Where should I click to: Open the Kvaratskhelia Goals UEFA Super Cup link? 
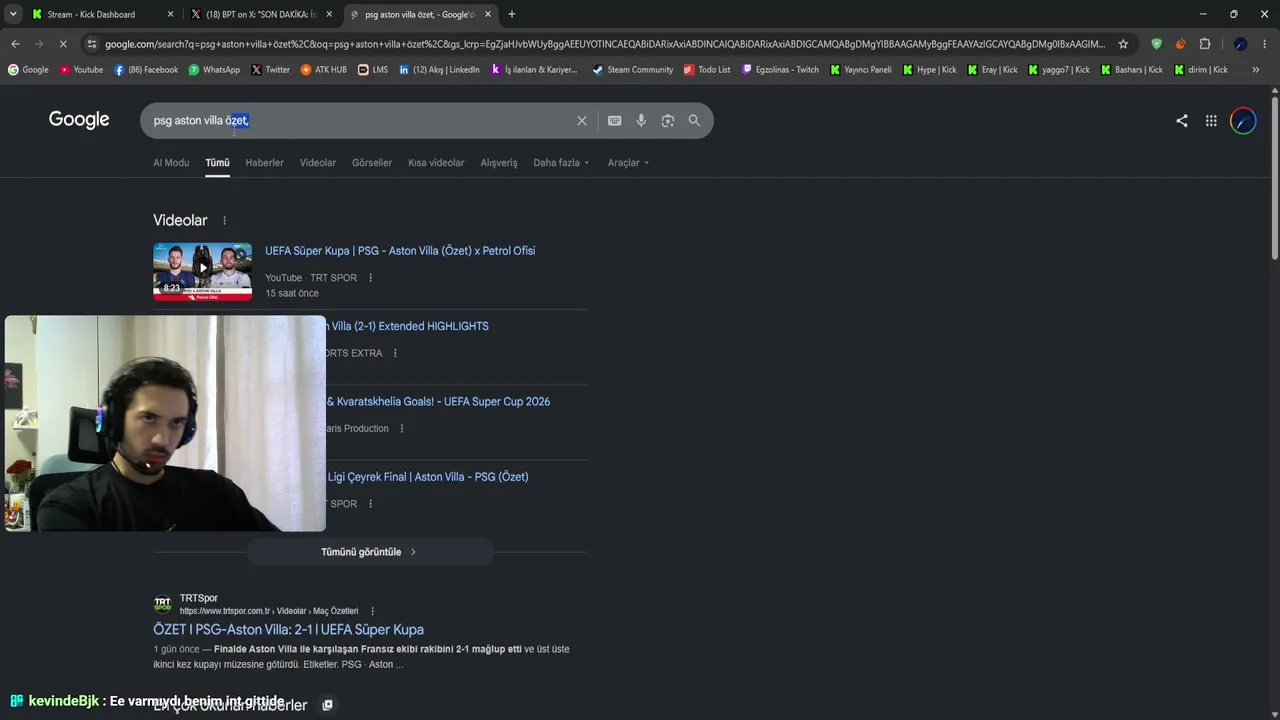438,402
